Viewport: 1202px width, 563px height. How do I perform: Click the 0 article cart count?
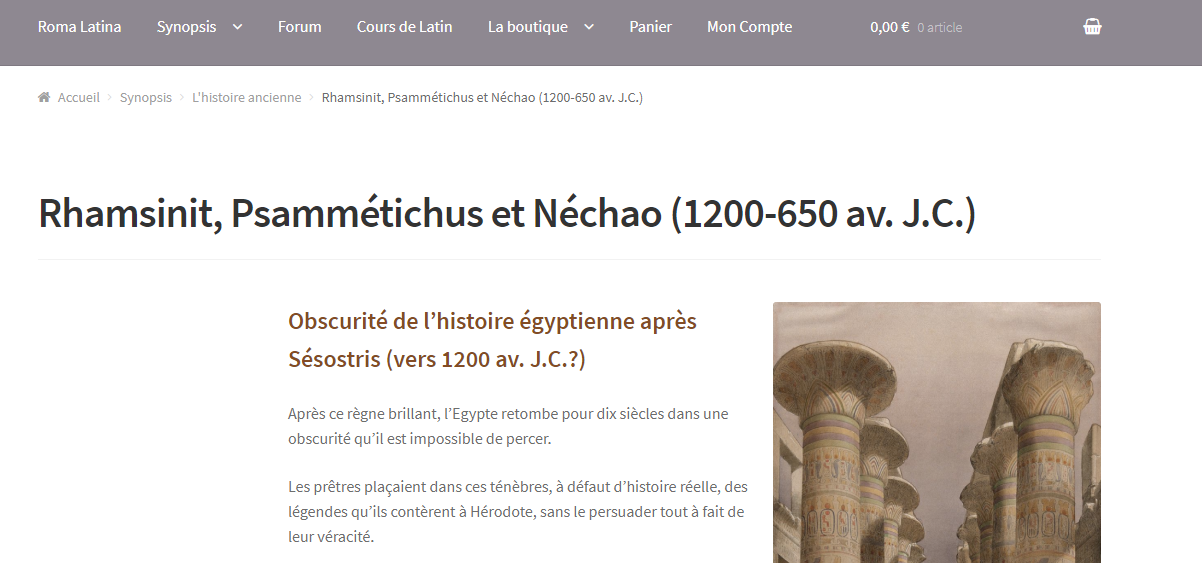click(939, 28)
